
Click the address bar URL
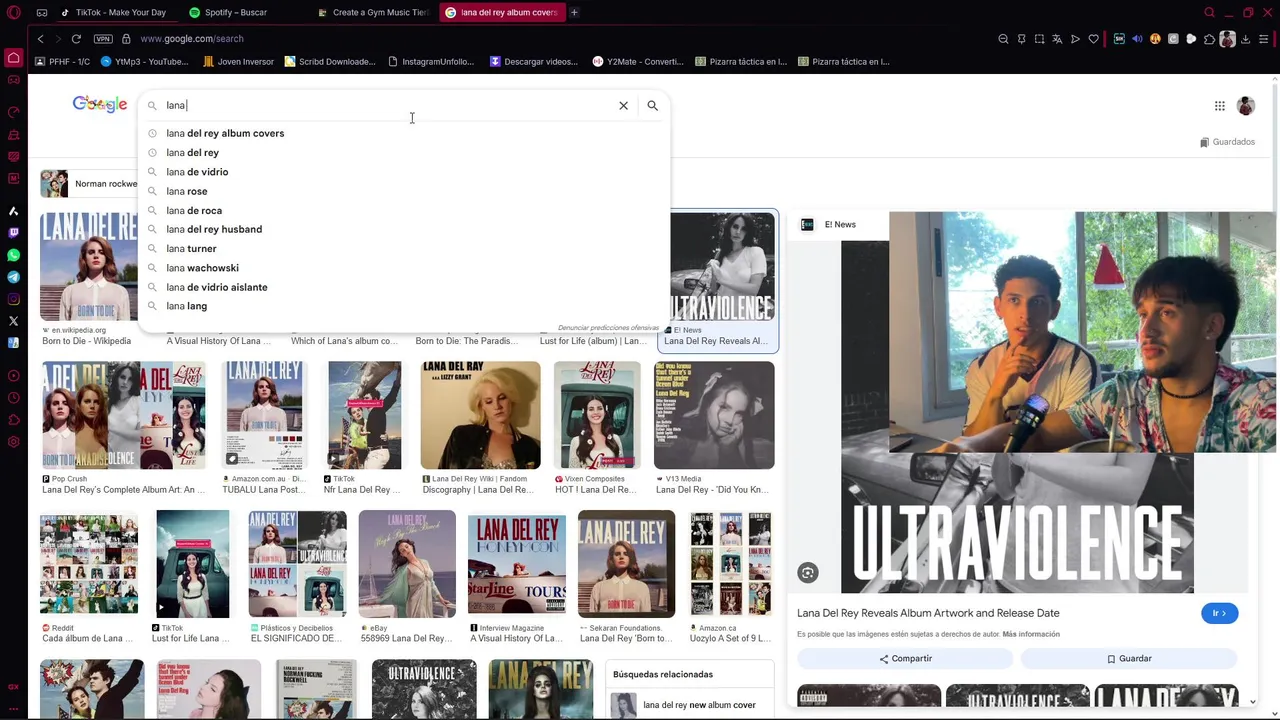pos(192,39)
